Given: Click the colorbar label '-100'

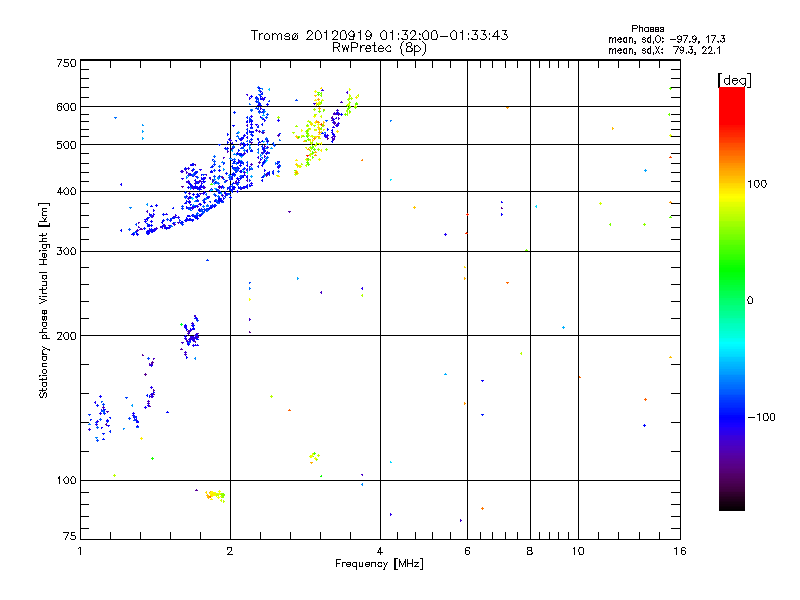Looking at the screenshot, I should coord(762,417).
